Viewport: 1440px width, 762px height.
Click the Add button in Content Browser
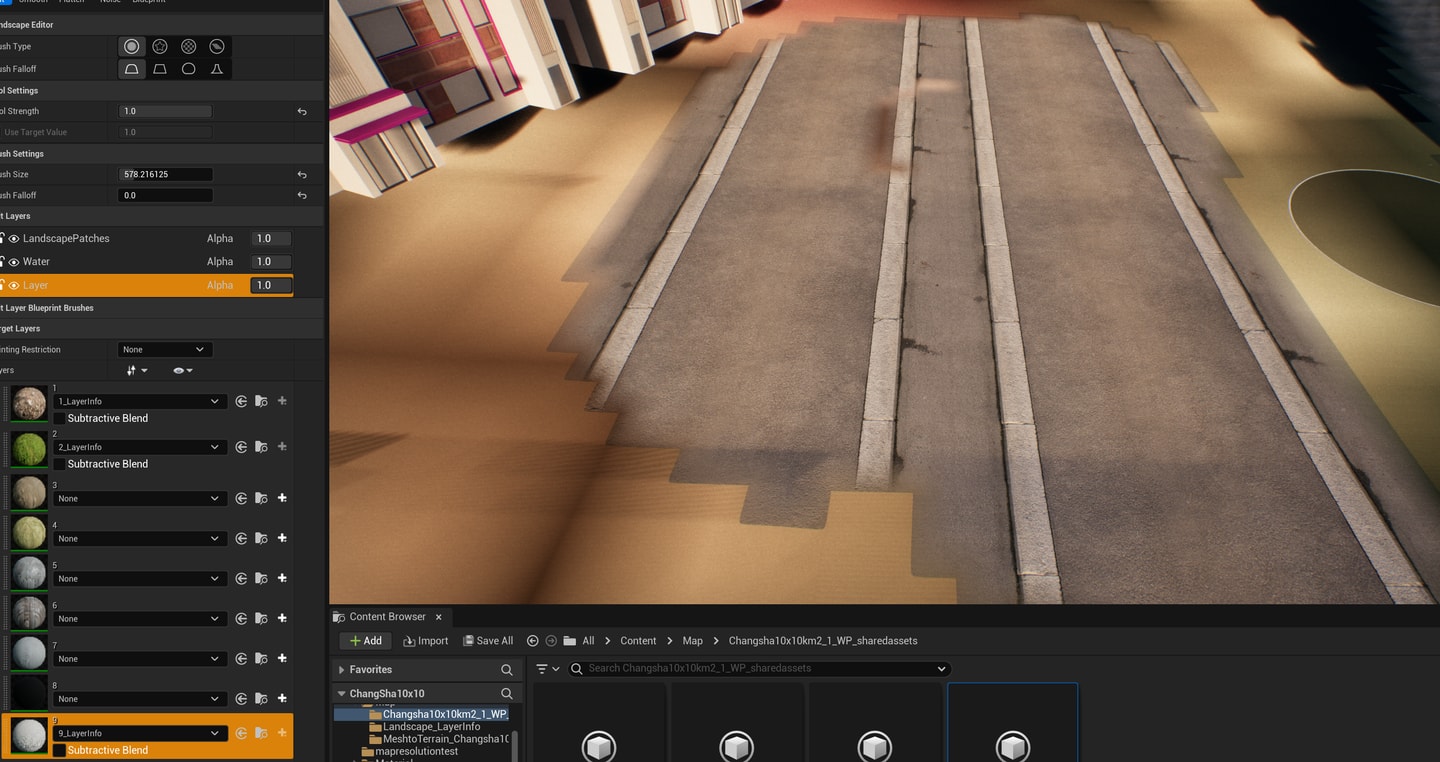tap(365, 641)
